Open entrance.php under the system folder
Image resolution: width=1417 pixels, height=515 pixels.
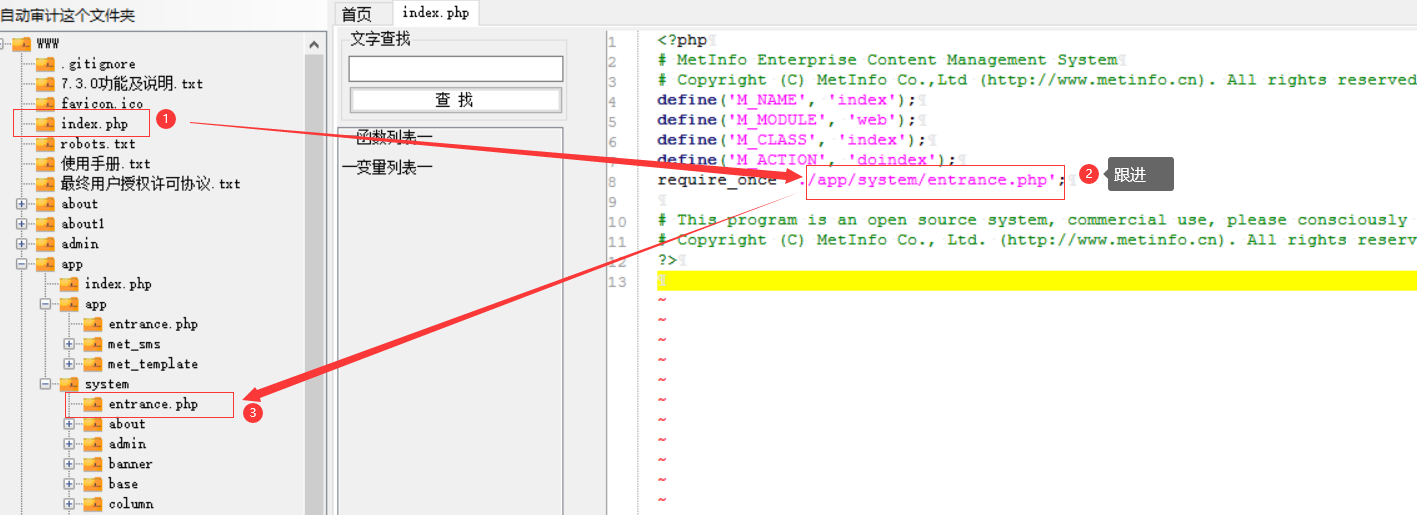tap(152, 404)
